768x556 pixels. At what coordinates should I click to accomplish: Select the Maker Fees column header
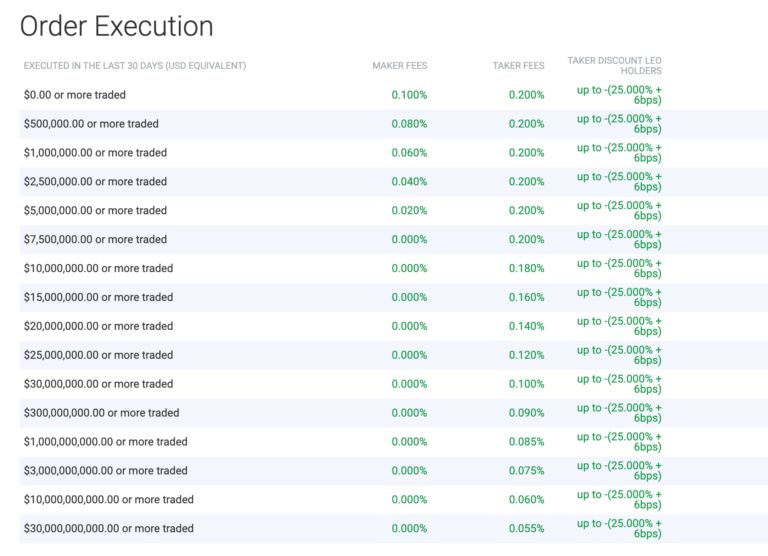tap(400, 66)
